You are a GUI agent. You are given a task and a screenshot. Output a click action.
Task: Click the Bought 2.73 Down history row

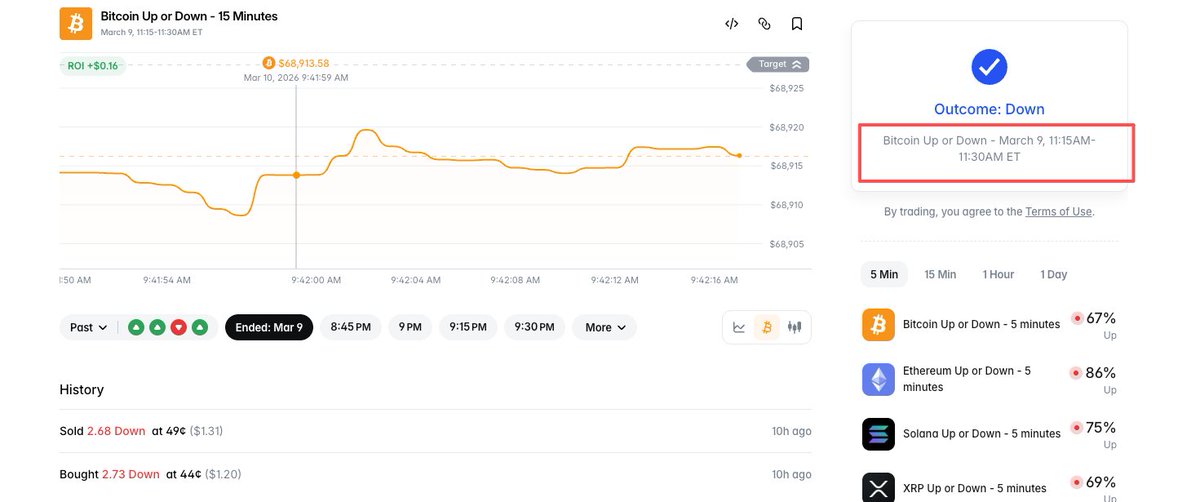[435, 474]
